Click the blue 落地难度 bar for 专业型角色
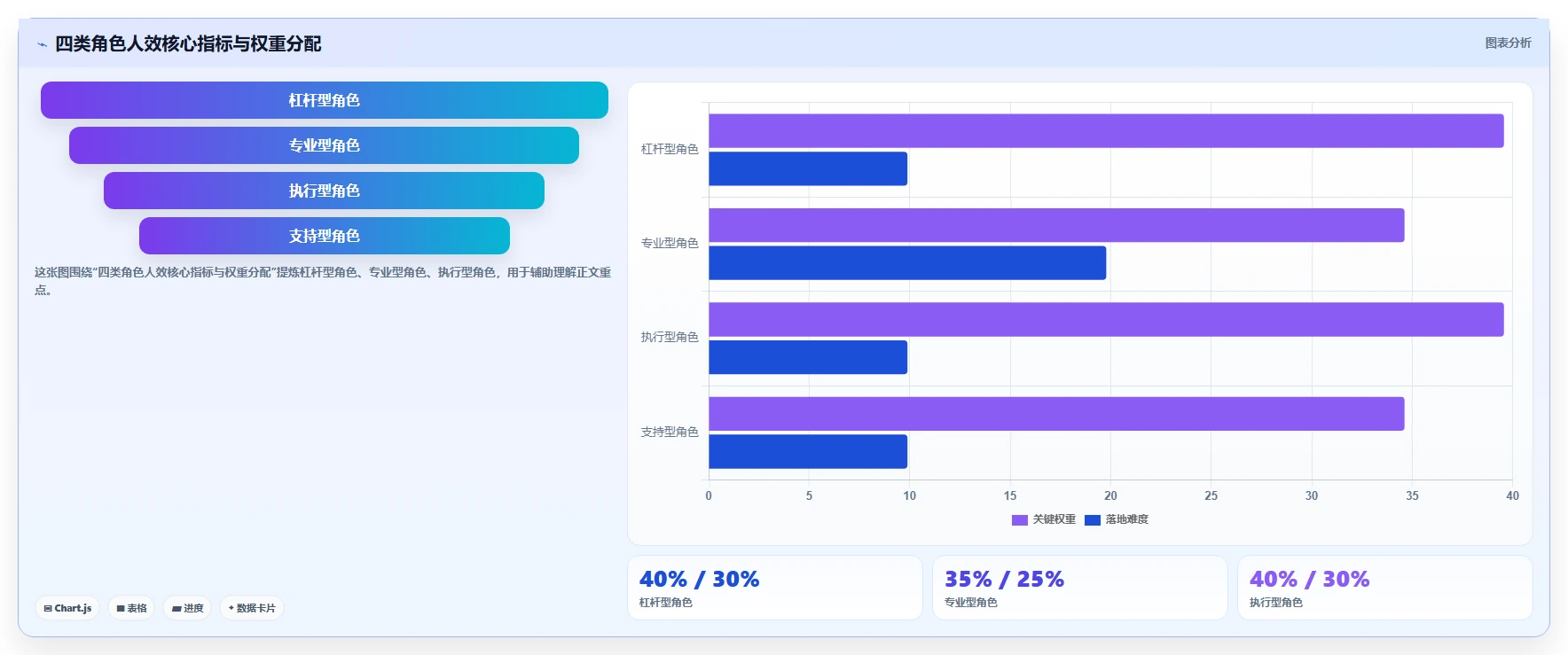Screen dimensions: 1568x655 907,263
